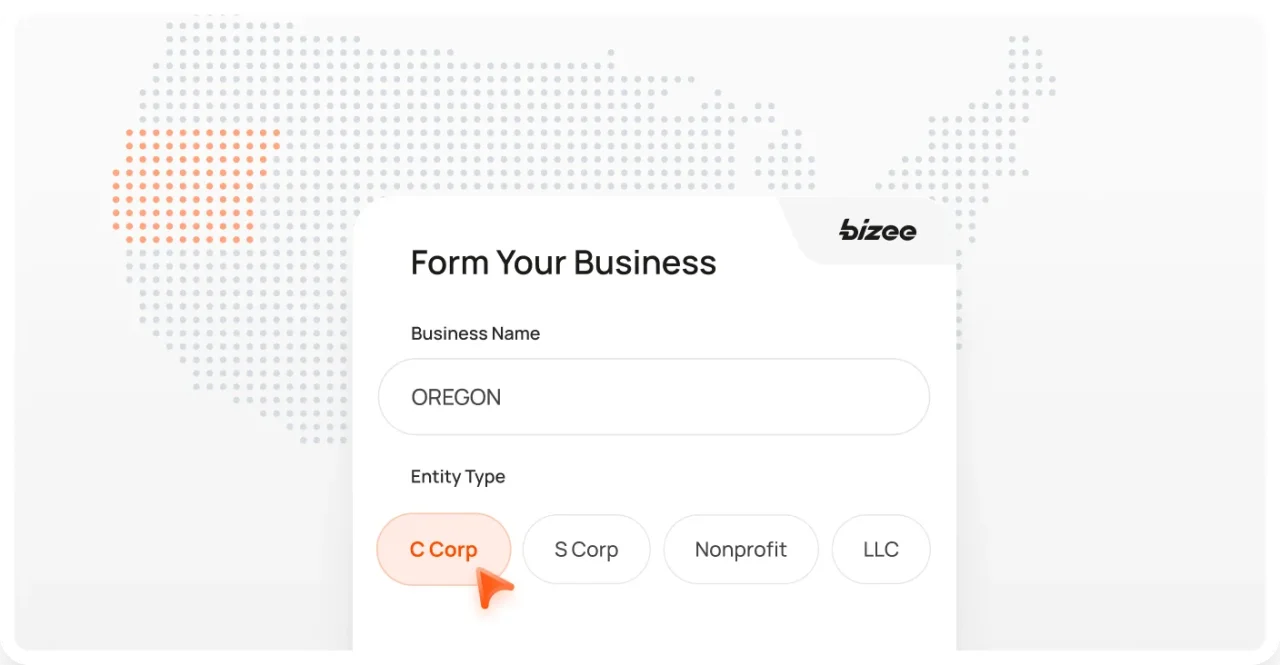1280x665 pixels.
Task: Click inside the OREGON business name field
Action: 653,396
